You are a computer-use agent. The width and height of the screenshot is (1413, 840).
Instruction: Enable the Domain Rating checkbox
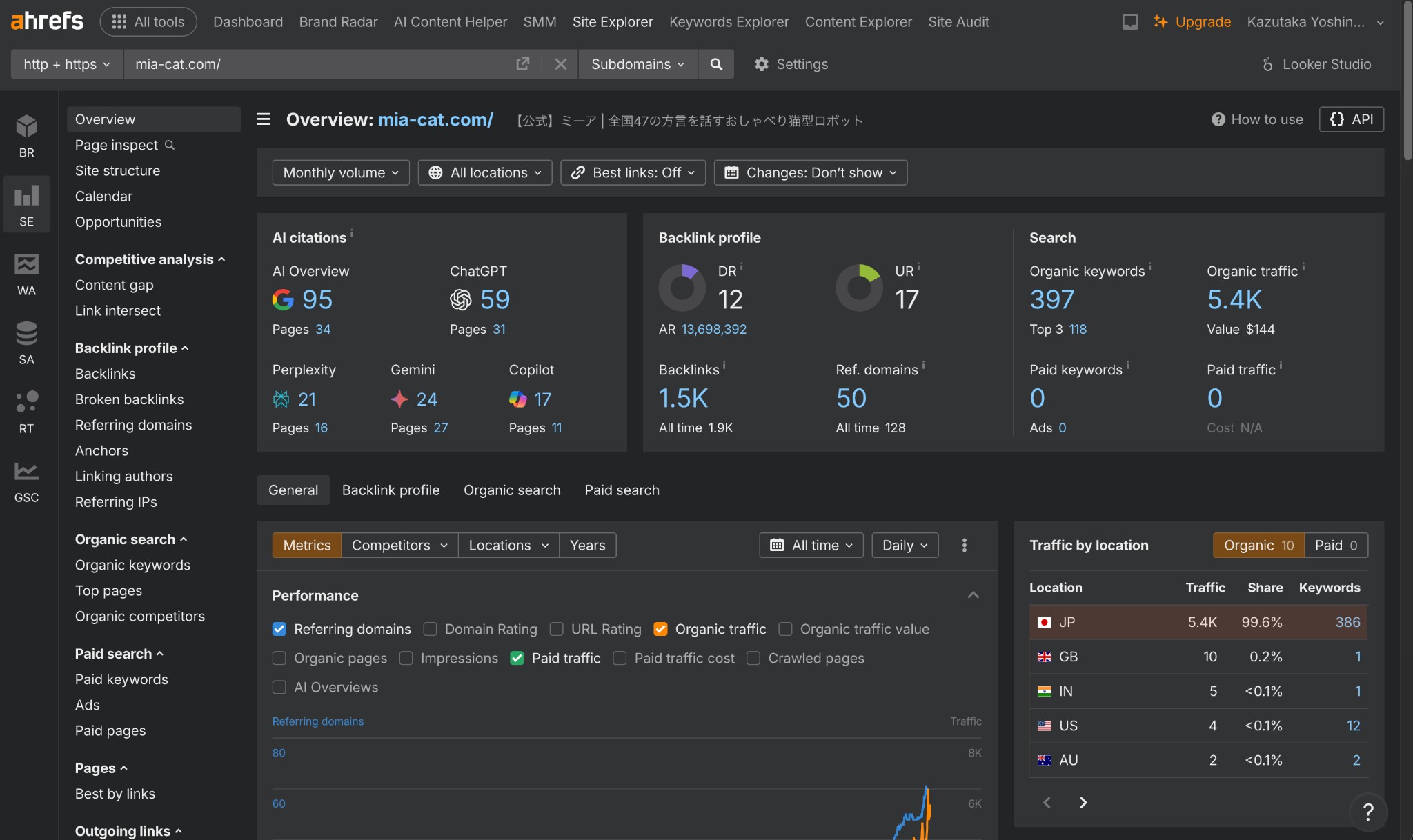(x=430, y=629)
